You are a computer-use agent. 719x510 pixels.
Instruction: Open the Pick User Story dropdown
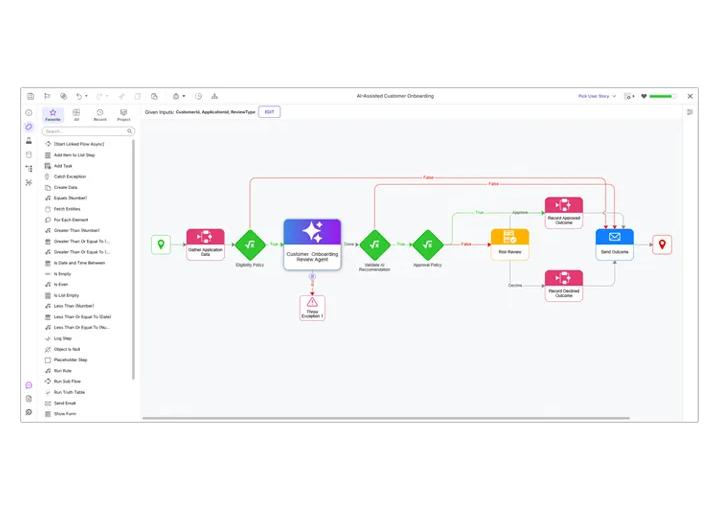coord(597,96)
